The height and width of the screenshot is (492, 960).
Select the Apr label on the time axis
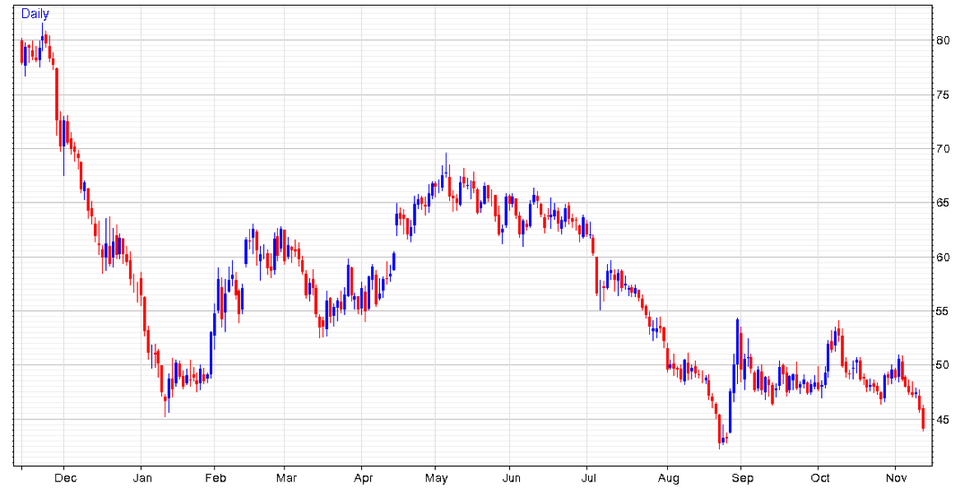pos(363,478)
